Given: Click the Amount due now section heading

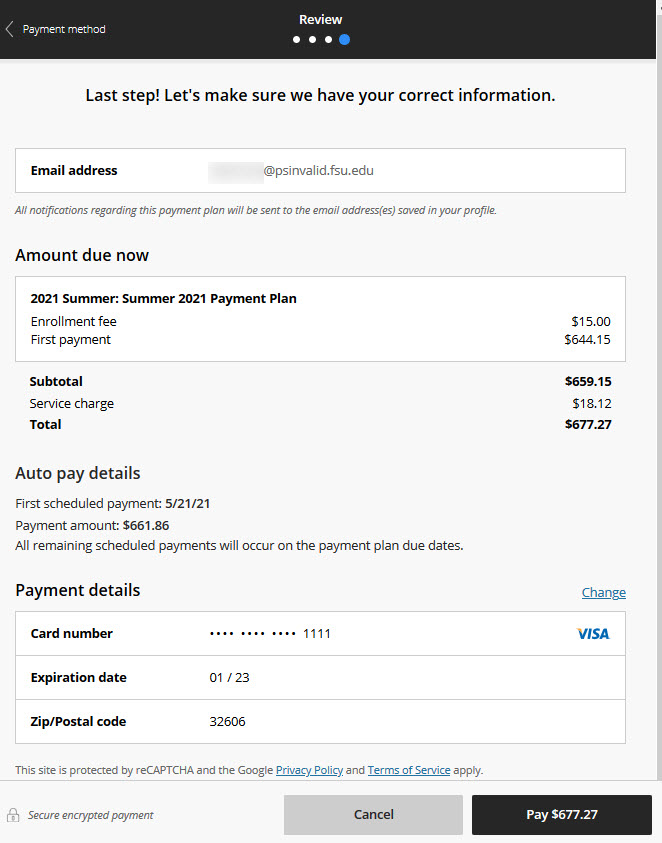Looking at the screenshot, I should point(82,255).
